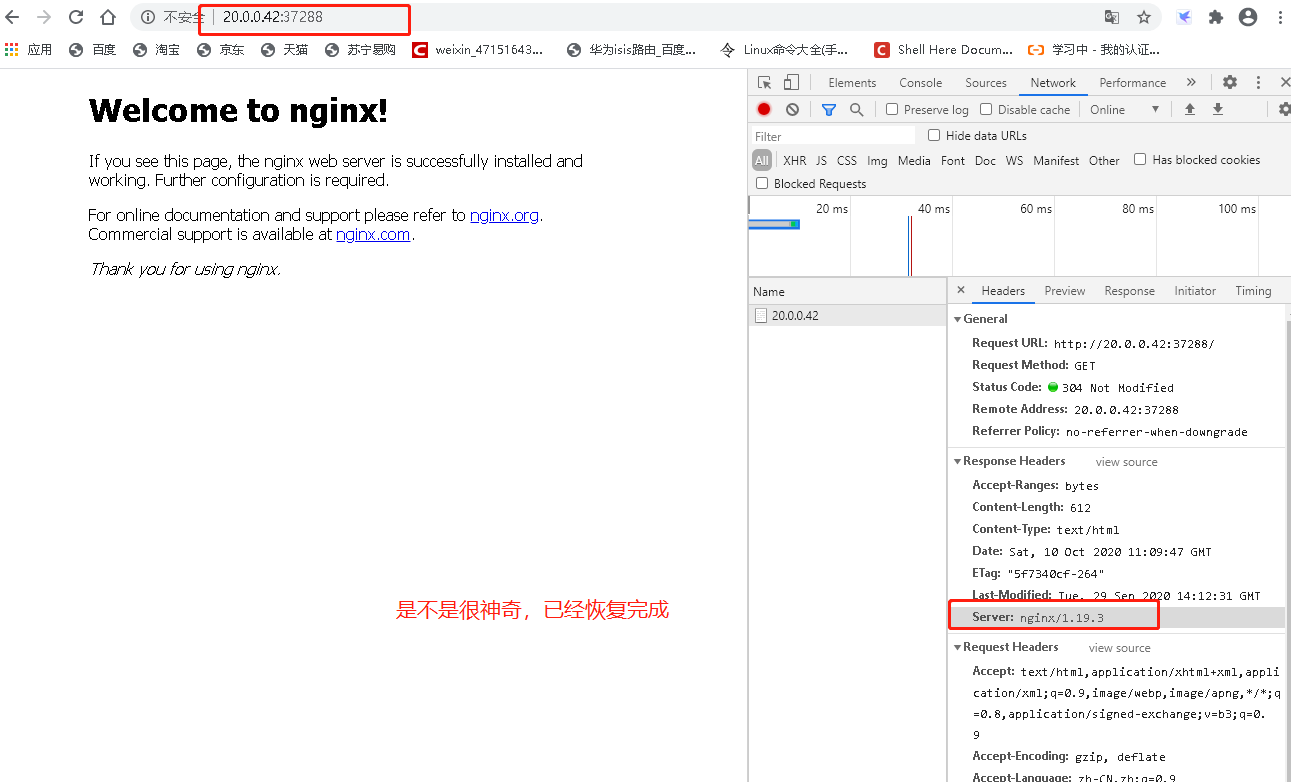Toggle the network filter funnel icon

pyautogui.click(x=829, y=110)
